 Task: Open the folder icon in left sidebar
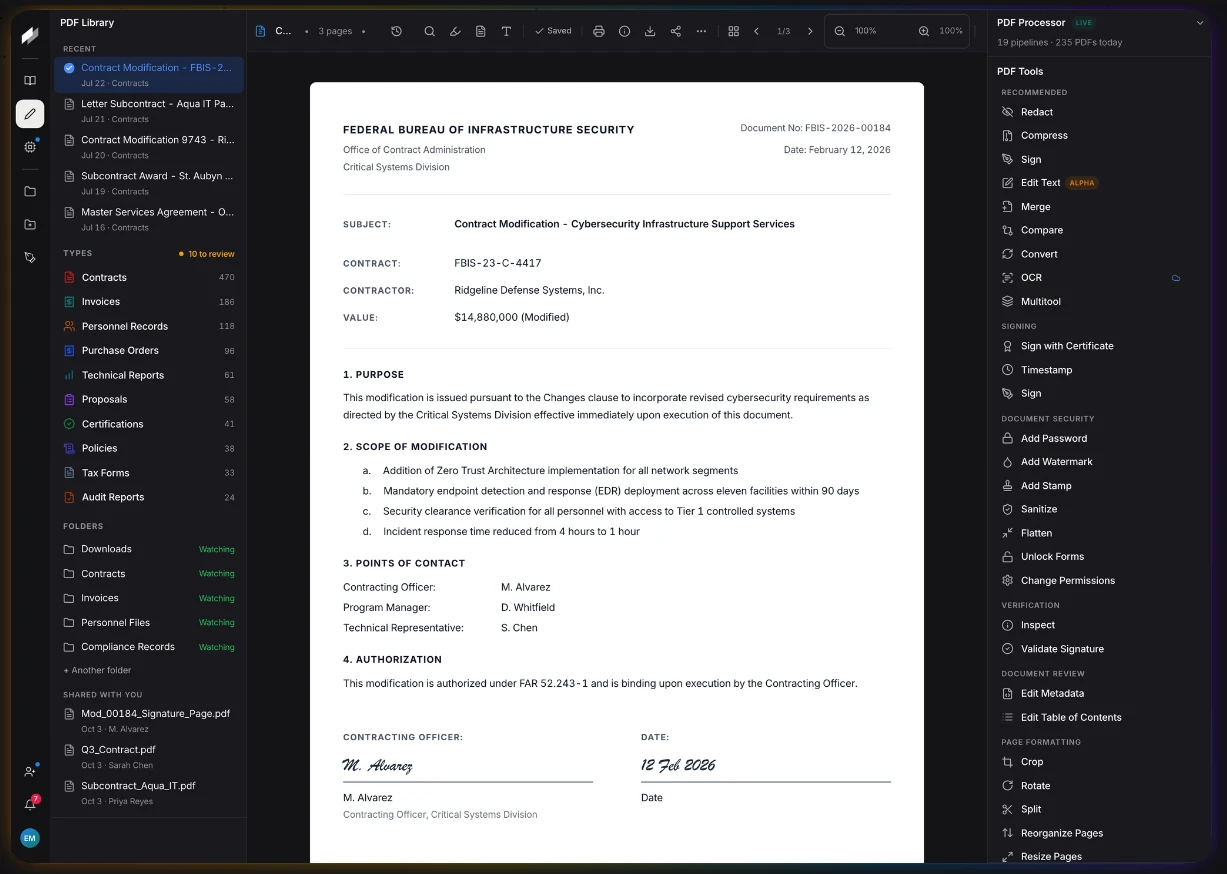click(30, 191)
